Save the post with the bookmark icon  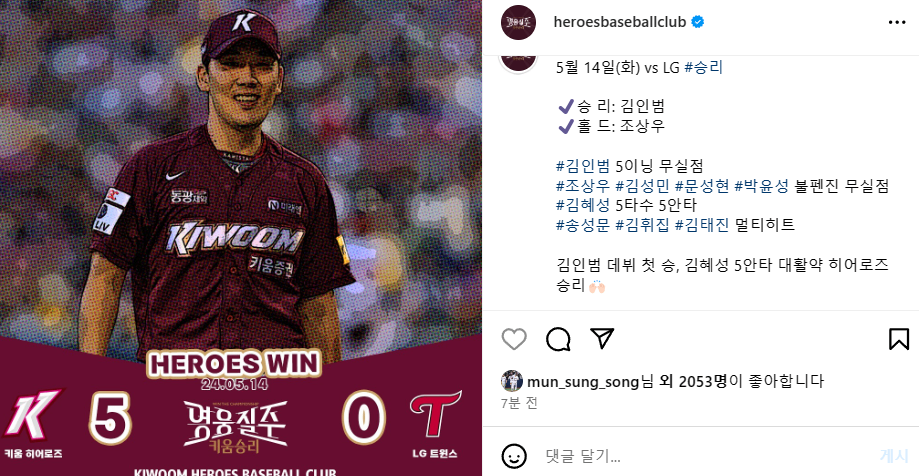898,339
